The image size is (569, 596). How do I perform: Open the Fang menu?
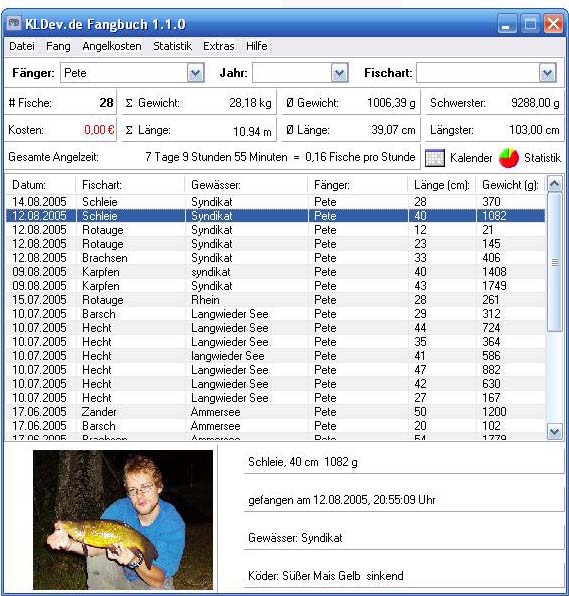pyautogui.click(x=58, y=46)
